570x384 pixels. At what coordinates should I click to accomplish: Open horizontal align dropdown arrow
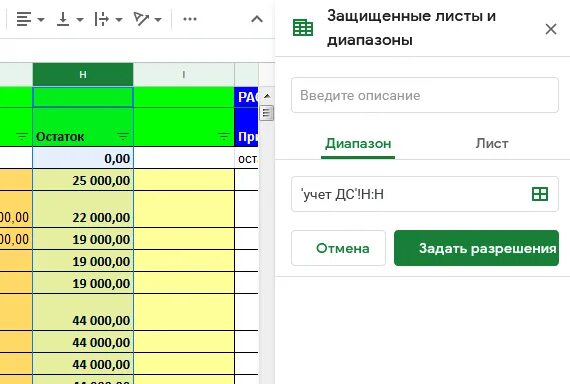41,20
